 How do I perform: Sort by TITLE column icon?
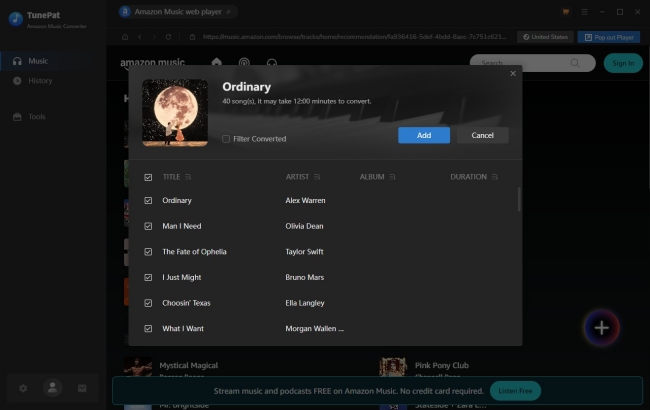click(x=188, y=177)
